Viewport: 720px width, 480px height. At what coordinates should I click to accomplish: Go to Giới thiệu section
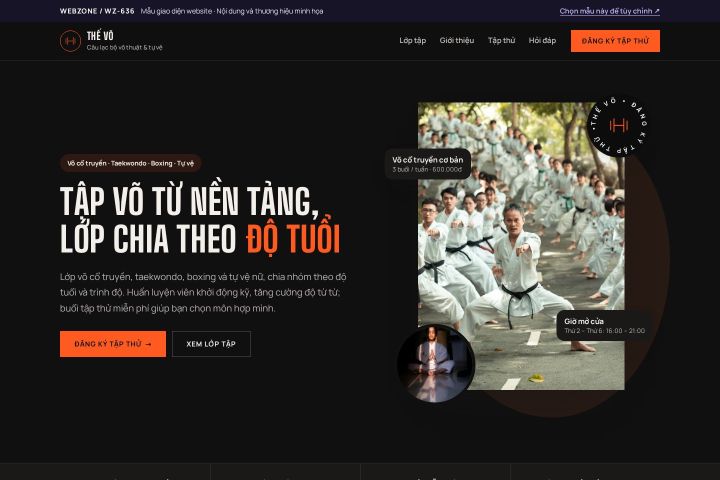[x=456, y=40]
